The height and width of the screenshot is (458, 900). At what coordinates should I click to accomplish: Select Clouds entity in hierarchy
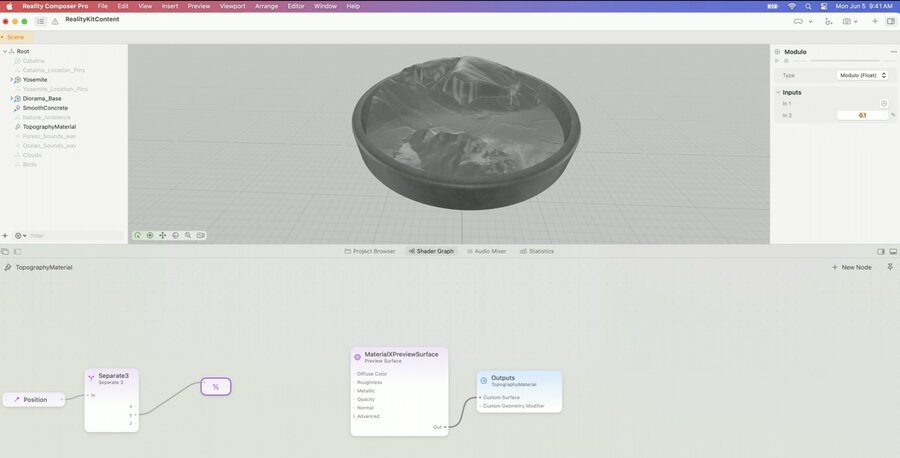32,155
